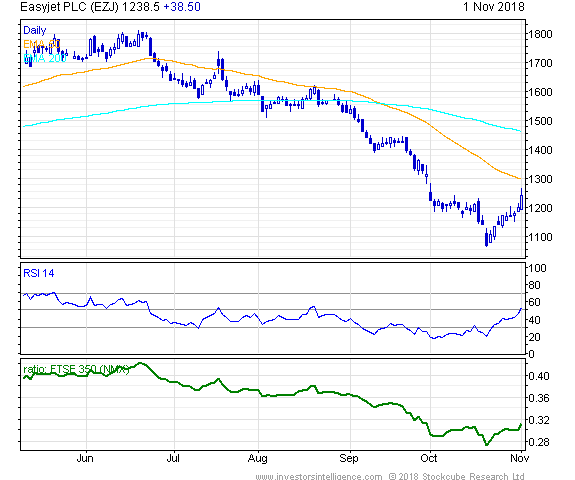This screenshot has width=575, height=480.
Task: Click the '1500' price axis label
Action: [x=540, y=121]
